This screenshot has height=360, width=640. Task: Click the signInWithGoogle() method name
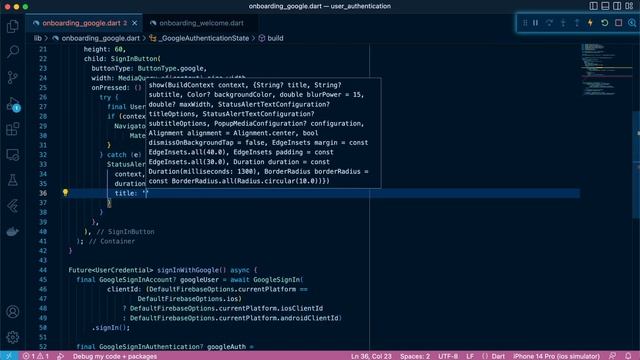click(x=188, y=270)
